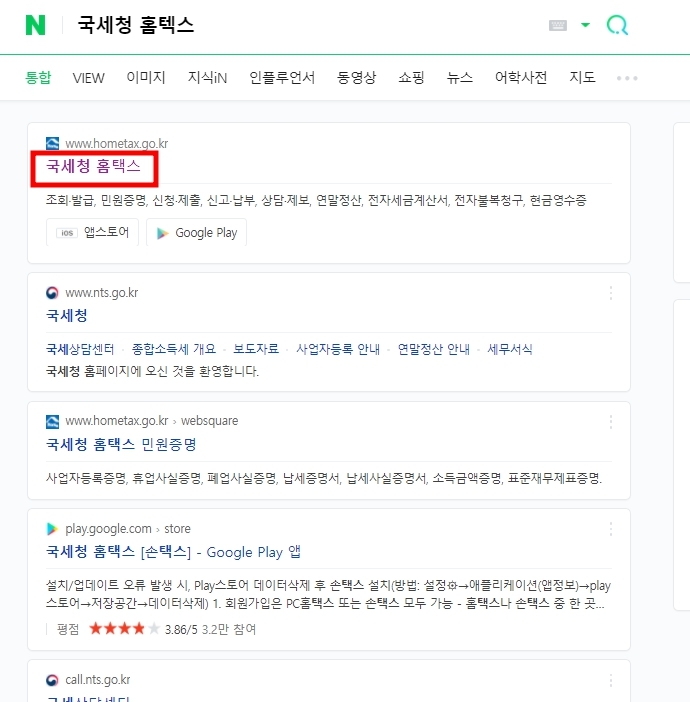Click the Google Play favicon beside play.google.com
This screenshot has height=702, width=690.
click(52, 529)
